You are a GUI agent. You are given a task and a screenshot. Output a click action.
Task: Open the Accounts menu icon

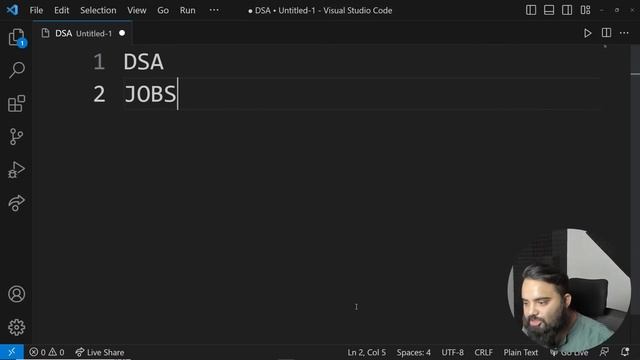point(16,294)
